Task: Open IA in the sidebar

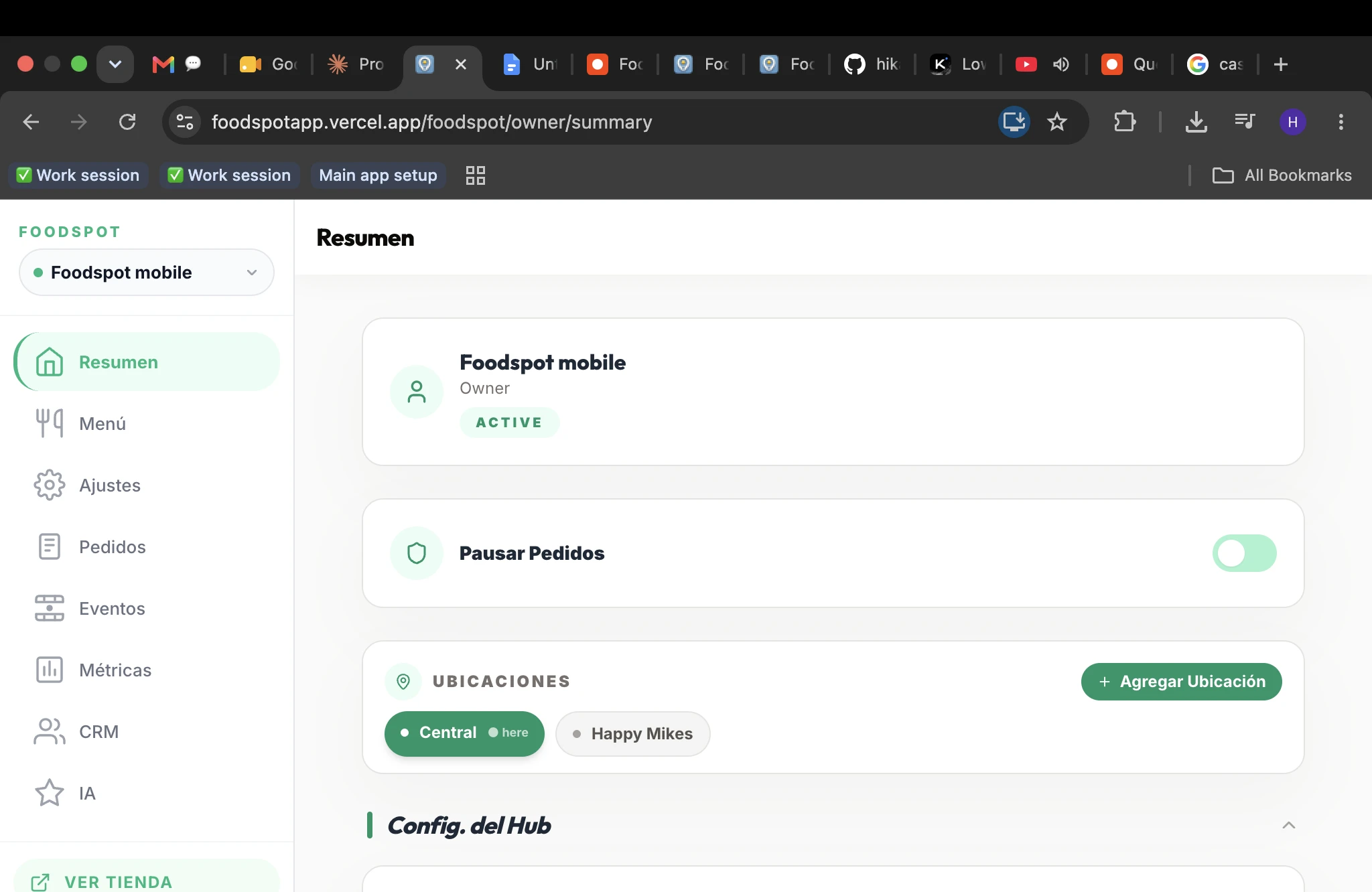Action: point(147,793)
